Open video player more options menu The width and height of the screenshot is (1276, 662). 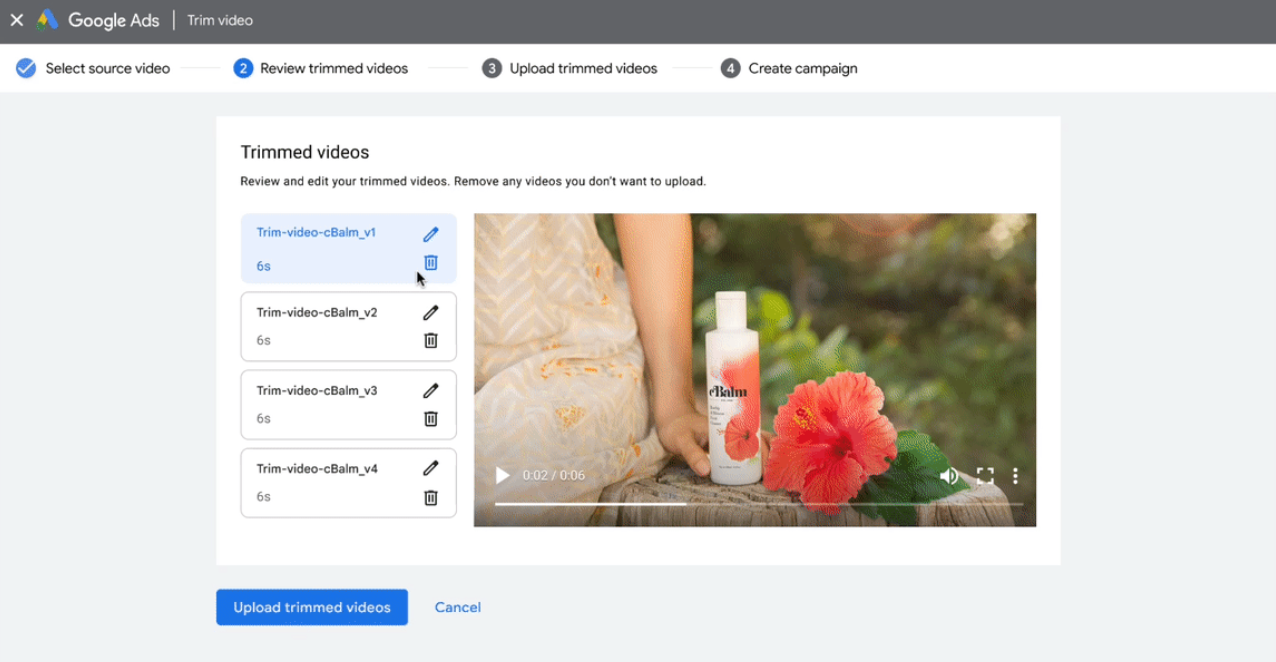(x=1015, y=476)
